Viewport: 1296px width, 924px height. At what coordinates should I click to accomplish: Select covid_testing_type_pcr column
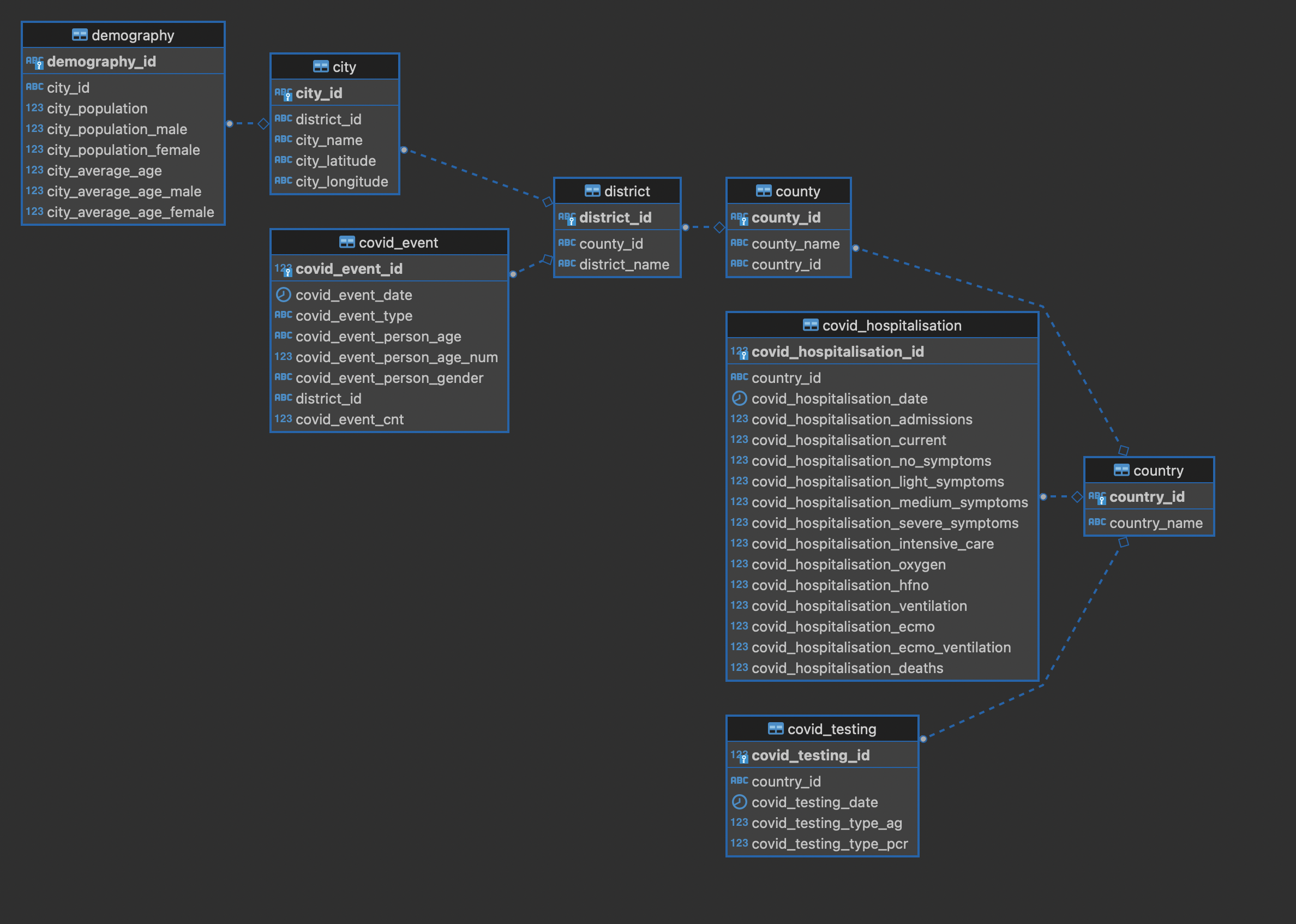tap(829, 844)
